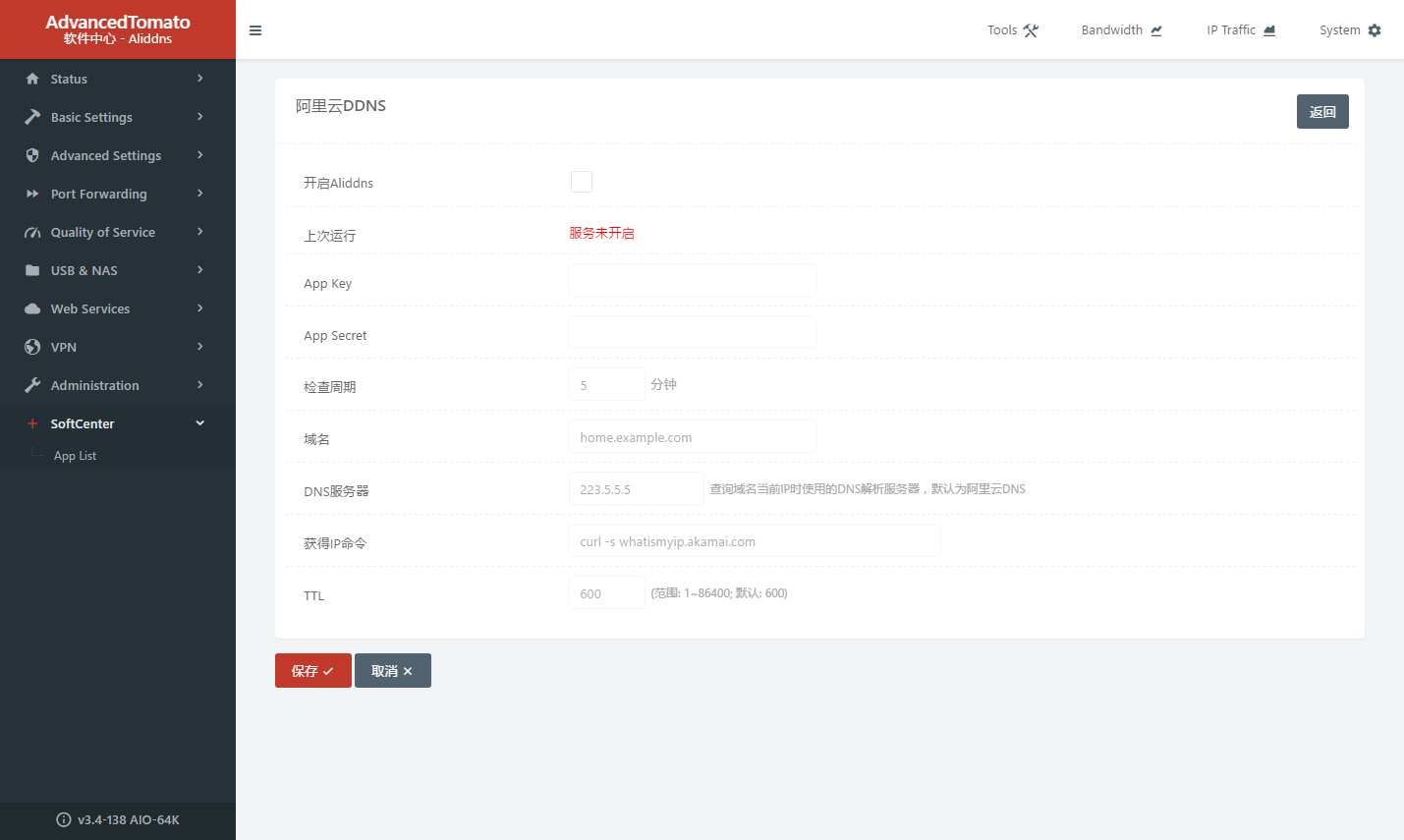Click the Web Services cloud icon

(x=32, y=308)
